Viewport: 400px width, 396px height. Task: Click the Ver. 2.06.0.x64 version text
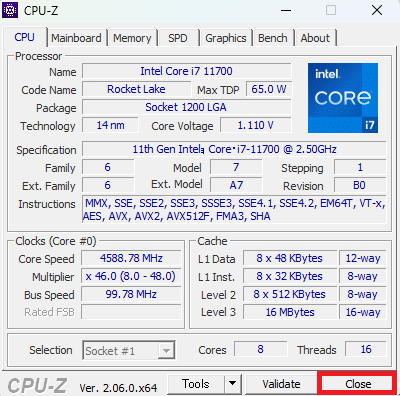118,388
